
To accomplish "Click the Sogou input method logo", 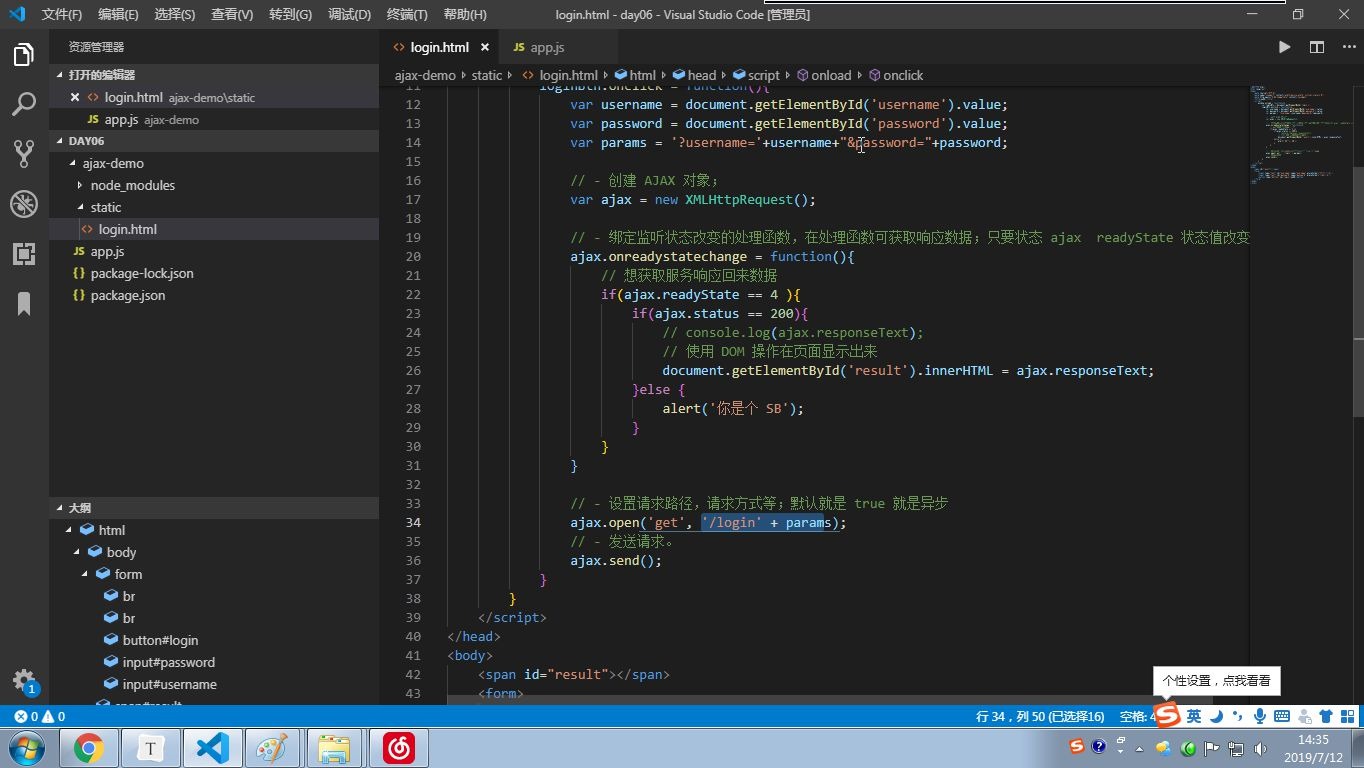I will [x=1167, y=716].
